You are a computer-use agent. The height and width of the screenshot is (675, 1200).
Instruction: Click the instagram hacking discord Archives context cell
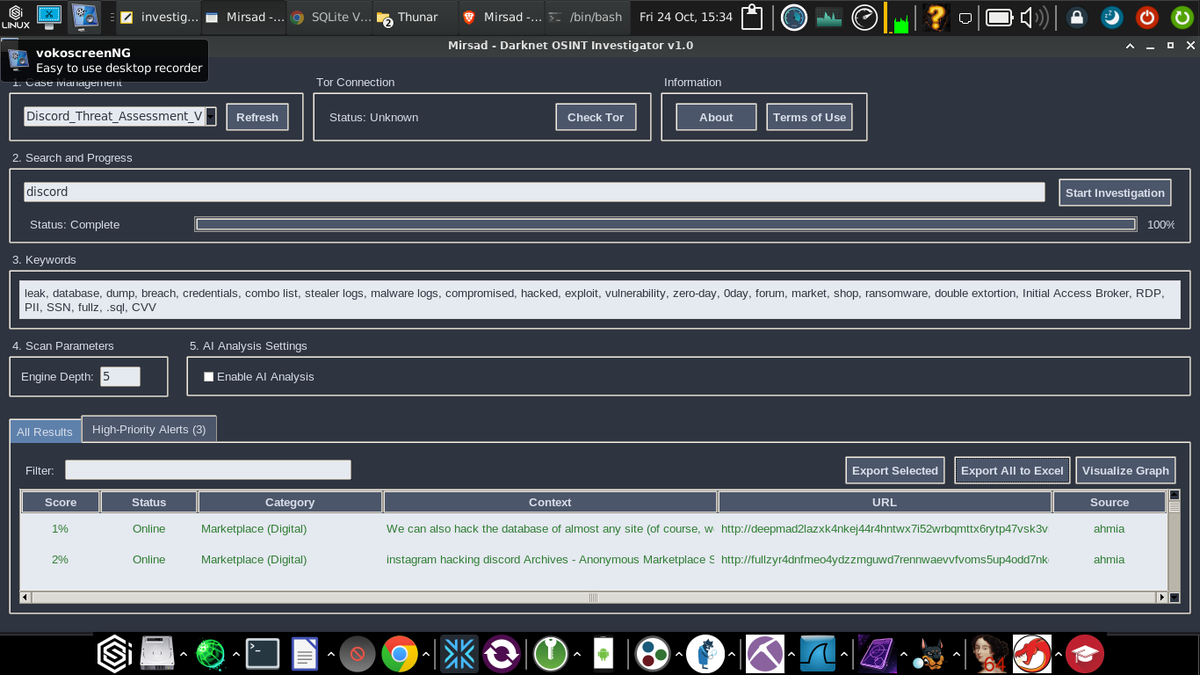[550, 560]
